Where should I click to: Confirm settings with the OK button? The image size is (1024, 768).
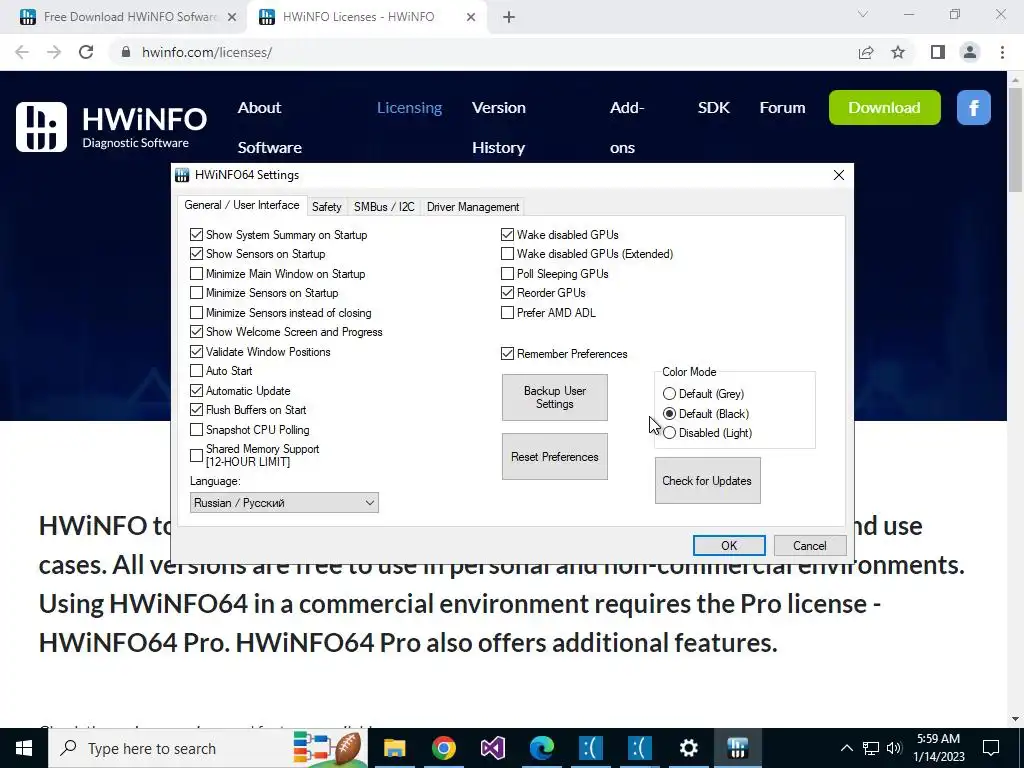(x=729, y=546)
